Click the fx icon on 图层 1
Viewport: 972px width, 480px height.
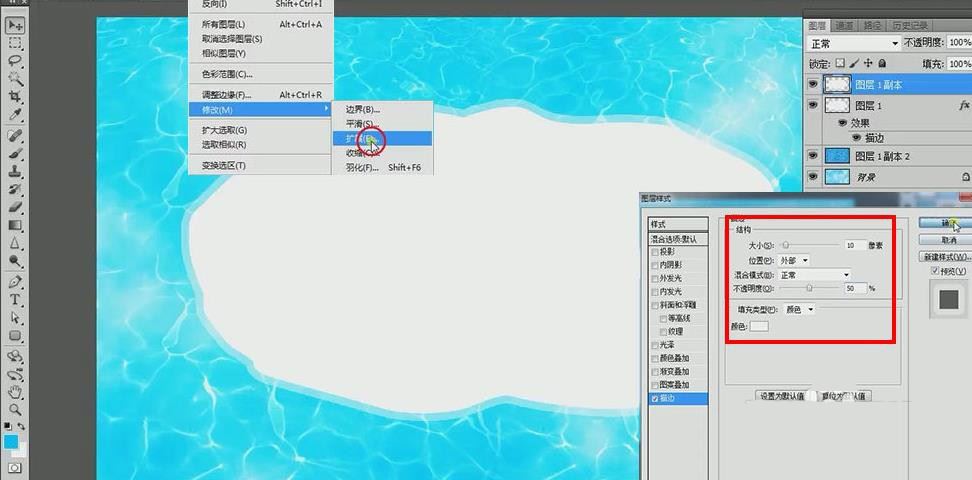point(963,106)
